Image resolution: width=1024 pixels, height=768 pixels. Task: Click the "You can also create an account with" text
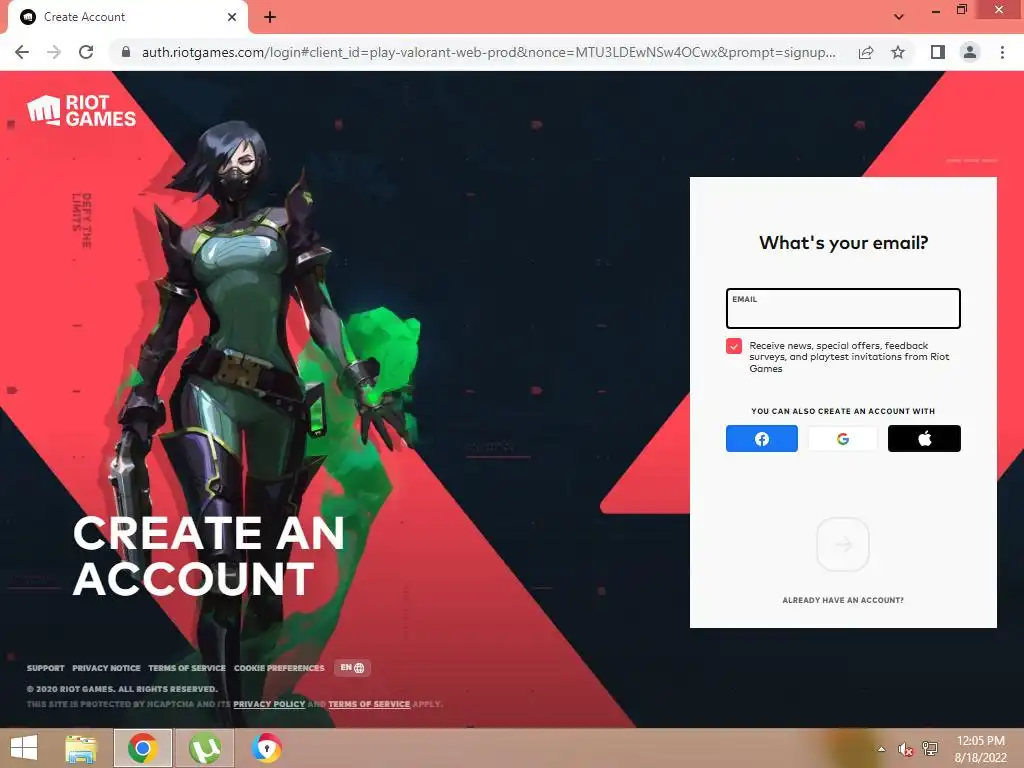click(x=842, y=411)
